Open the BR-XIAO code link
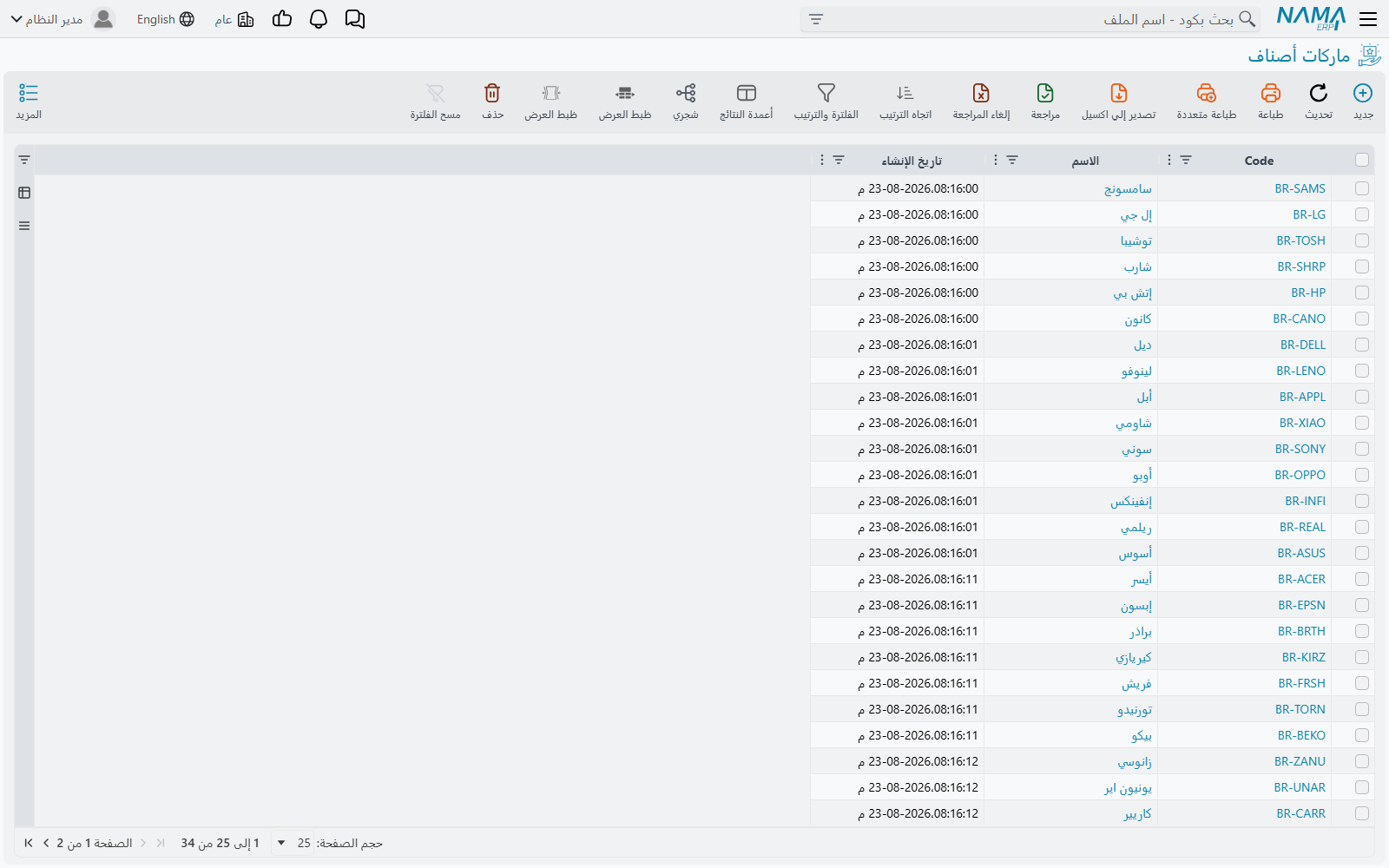Image resolution: width=1389 pixels, height=868 pixels. [1302, 423]
